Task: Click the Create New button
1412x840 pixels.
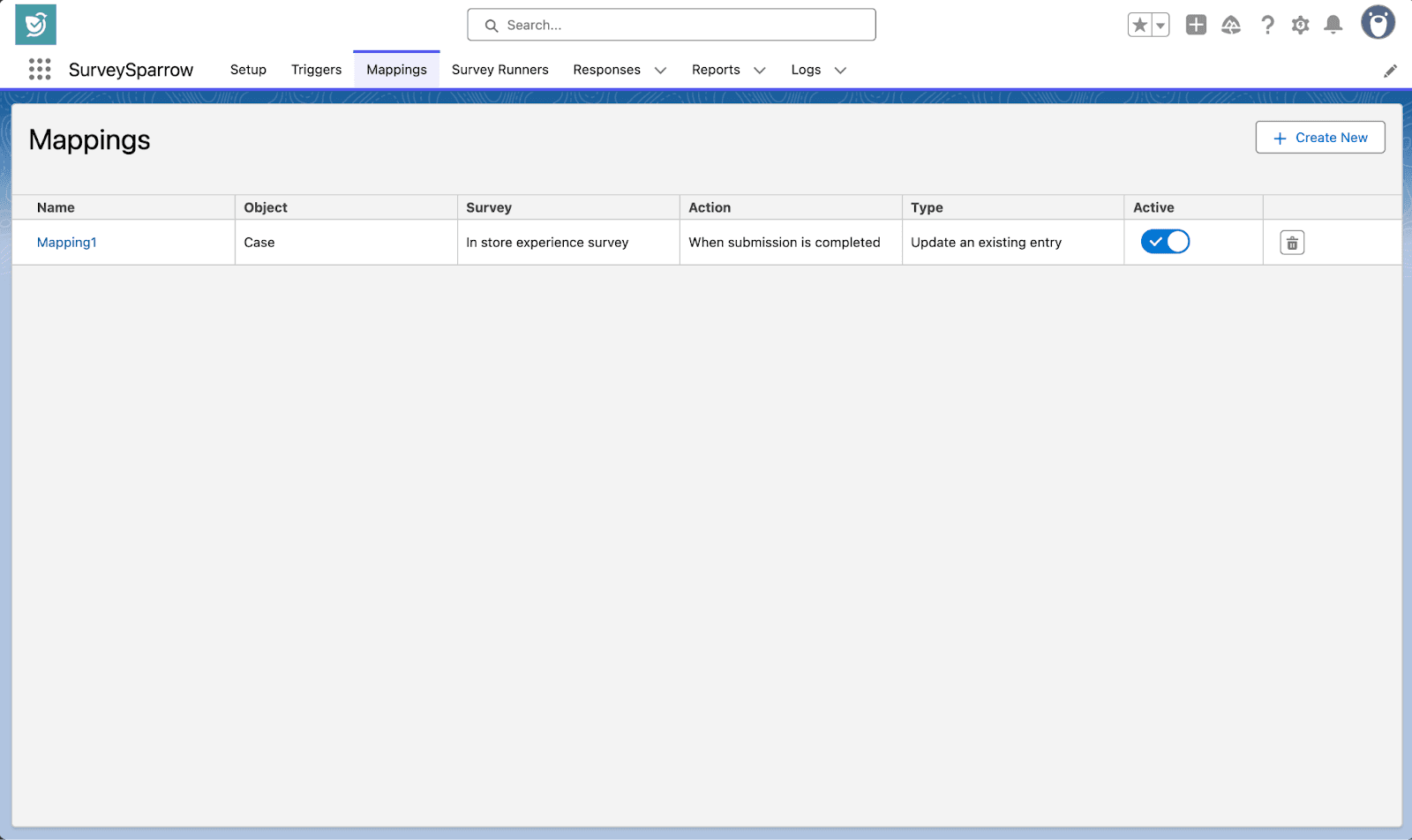Action: [1320, 138]
